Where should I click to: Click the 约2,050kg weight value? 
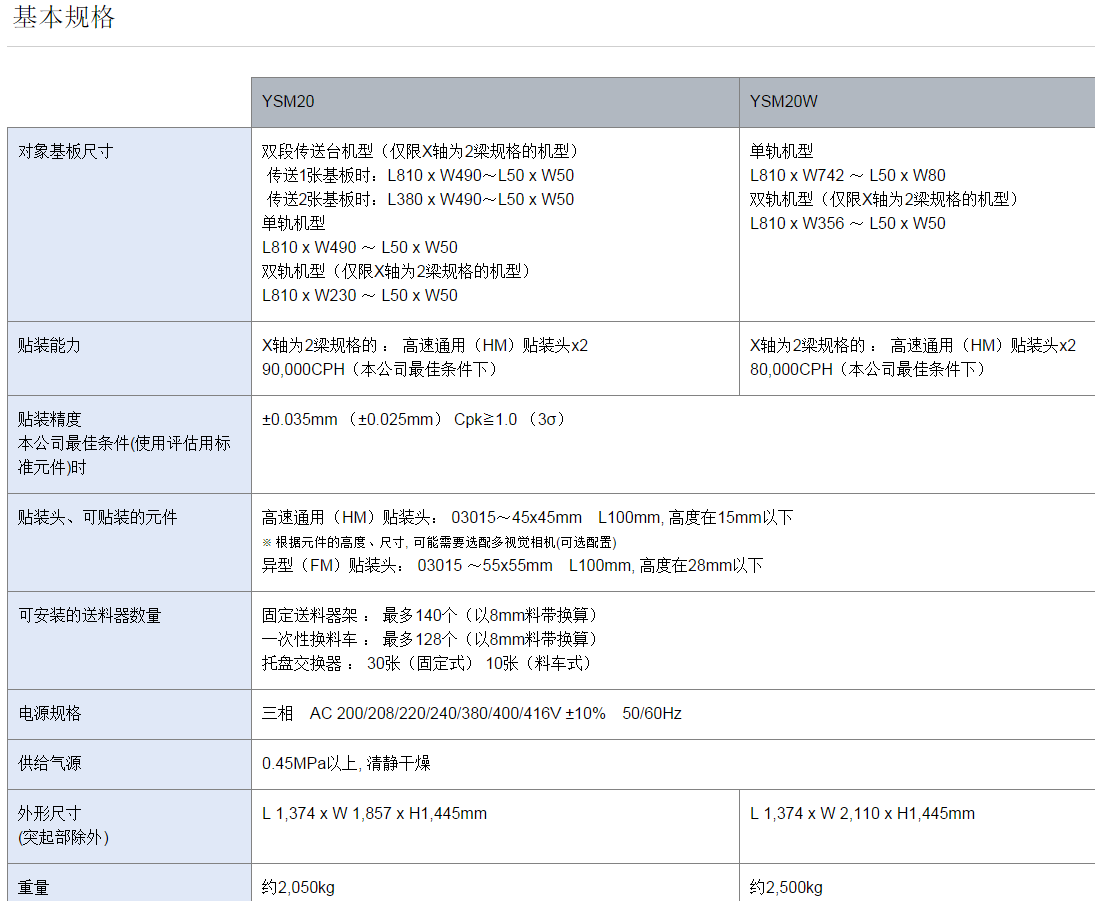[298, 887]
